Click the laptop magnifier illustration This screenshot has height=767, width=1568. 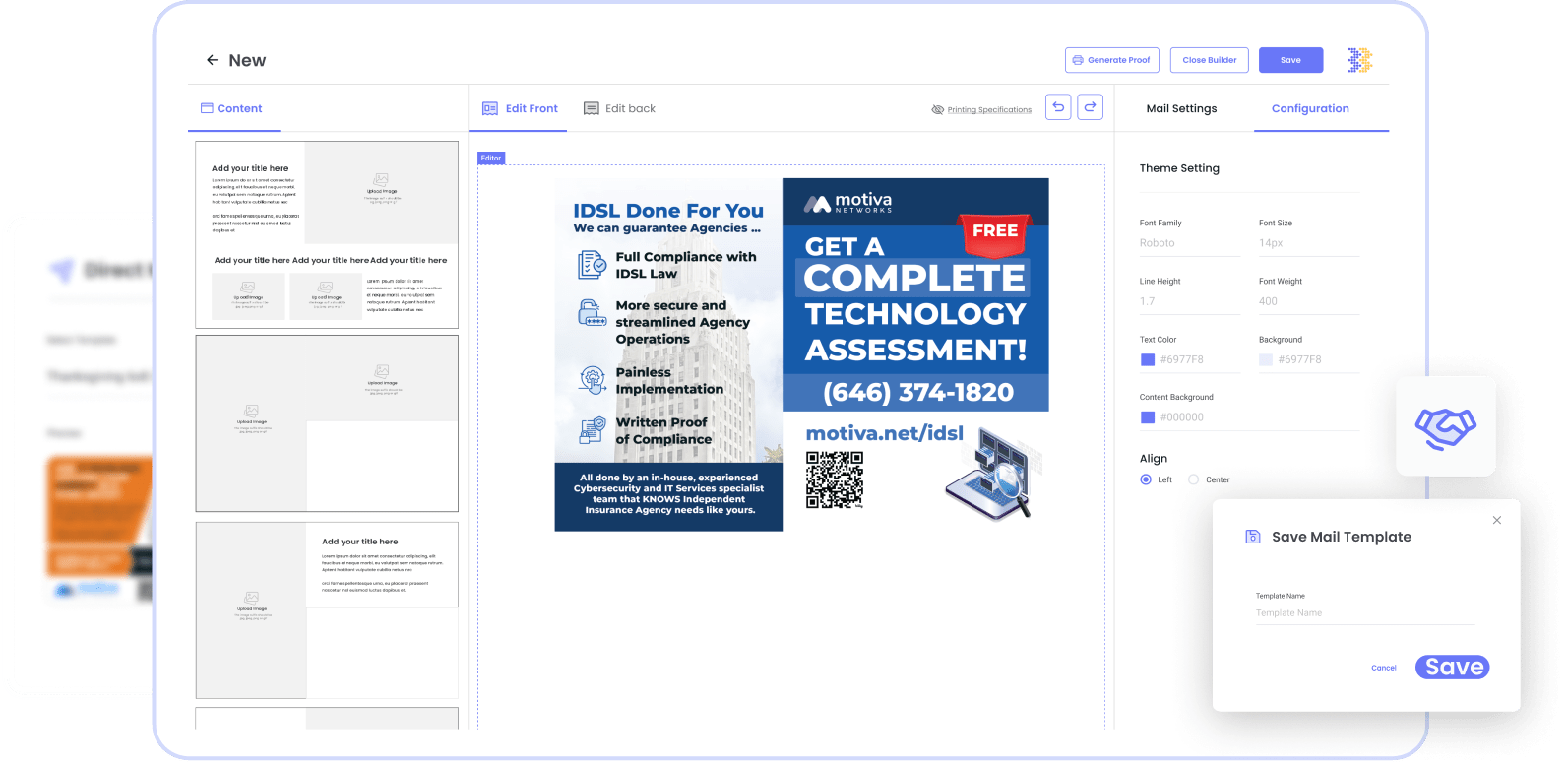(992, 474)
